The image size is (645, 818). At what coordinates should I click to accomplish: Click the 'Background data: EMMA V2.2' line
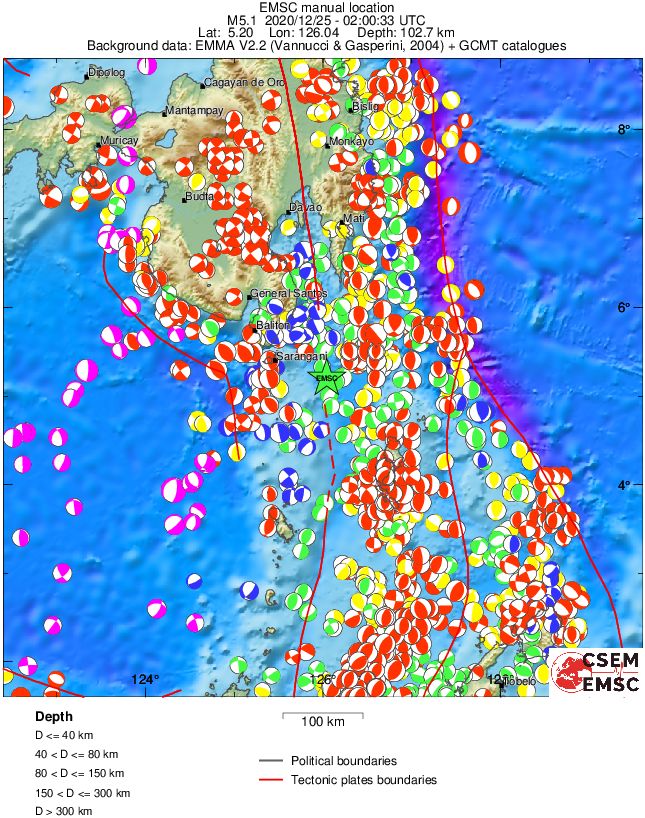pos(327,45)
